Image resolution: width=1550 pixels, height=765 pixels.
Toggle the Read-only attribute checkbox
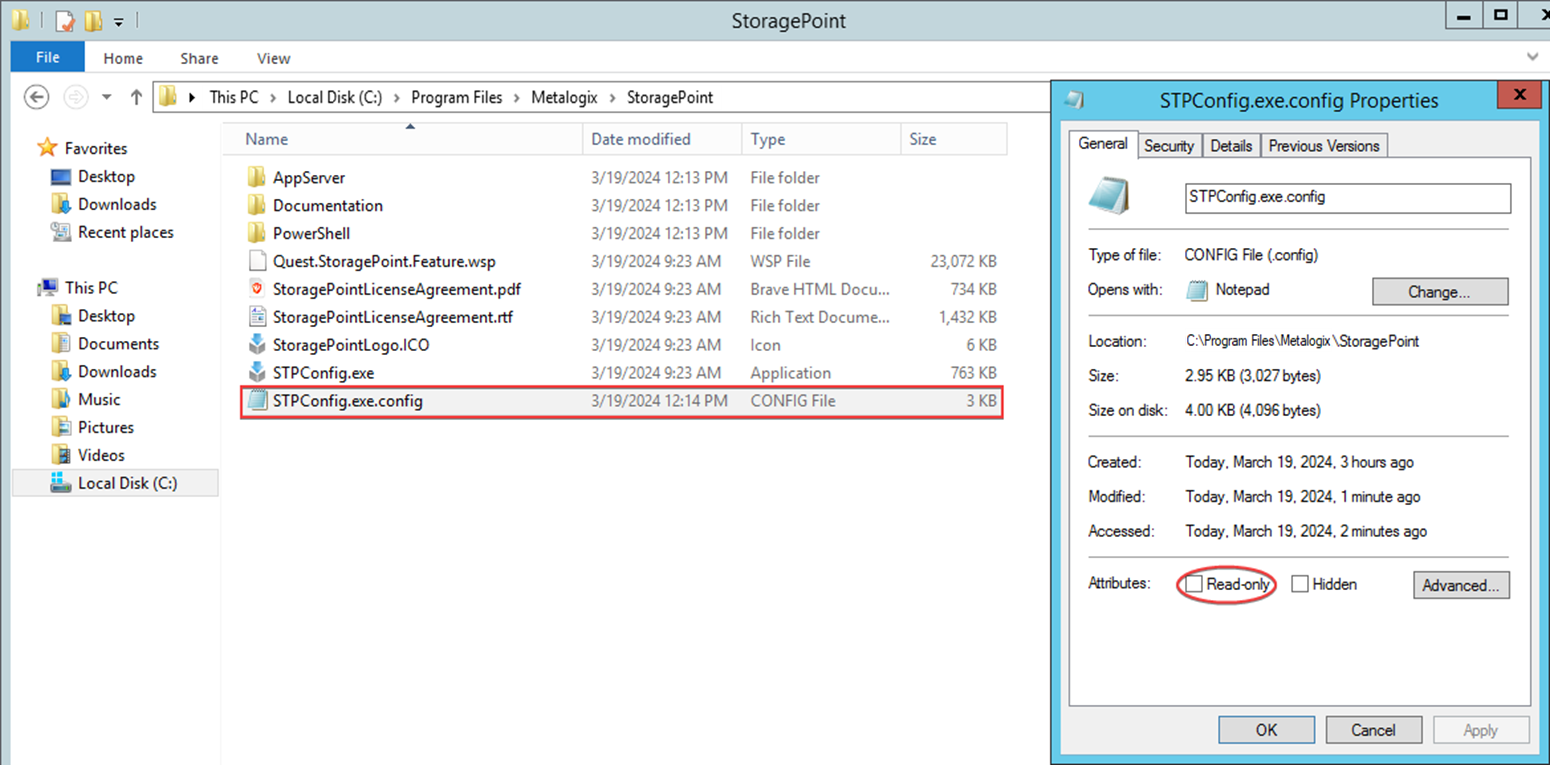pyautogui.click(x=1194, y=584)
